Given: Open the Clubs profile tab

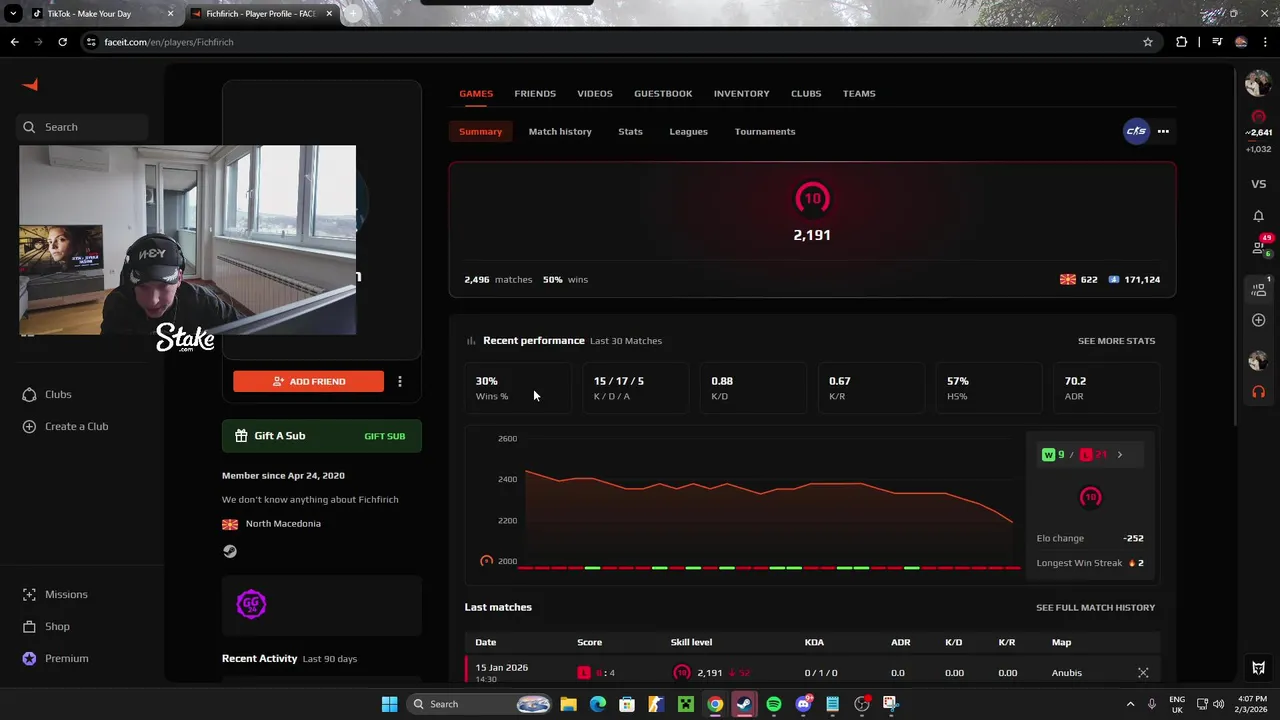Looking at the screenshot, I should click(806, 93).
